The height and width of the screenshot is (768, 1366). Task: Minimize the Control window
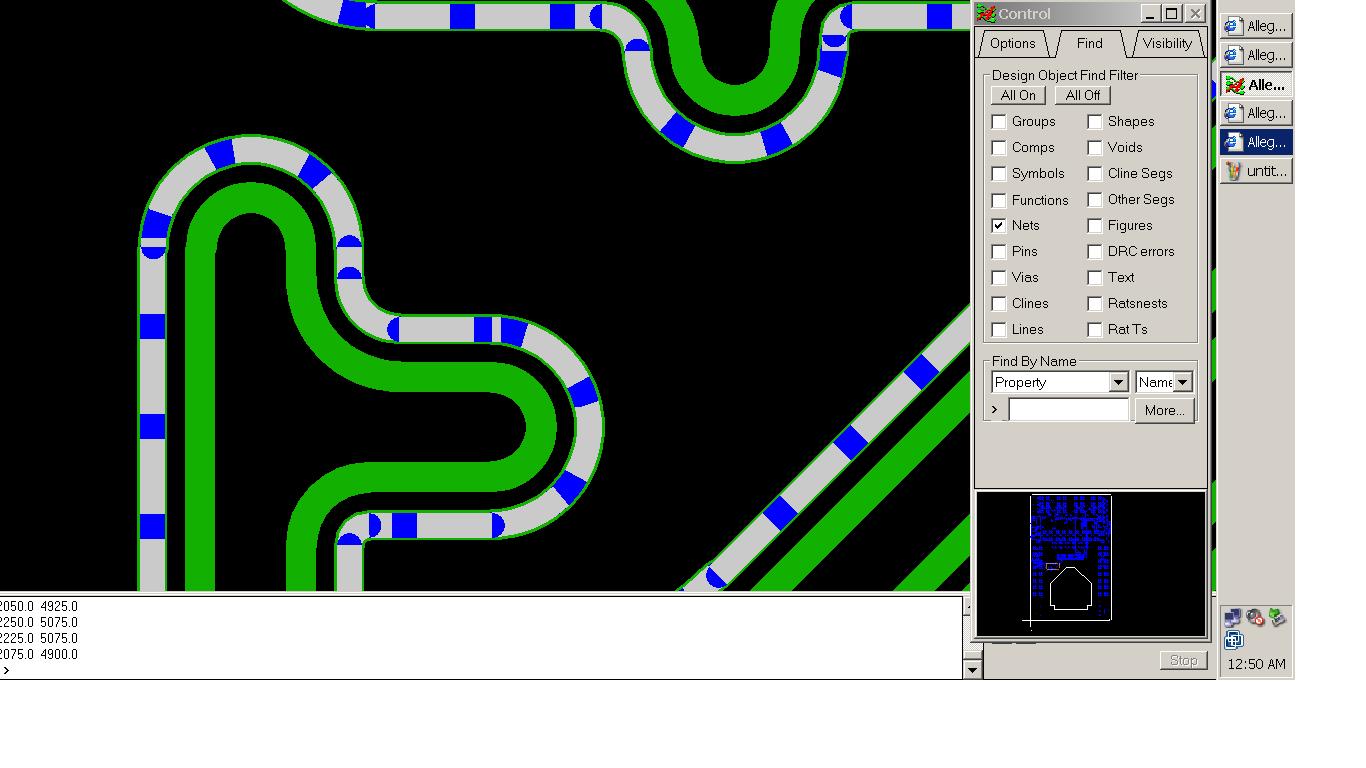click(x=1150, y=14)
